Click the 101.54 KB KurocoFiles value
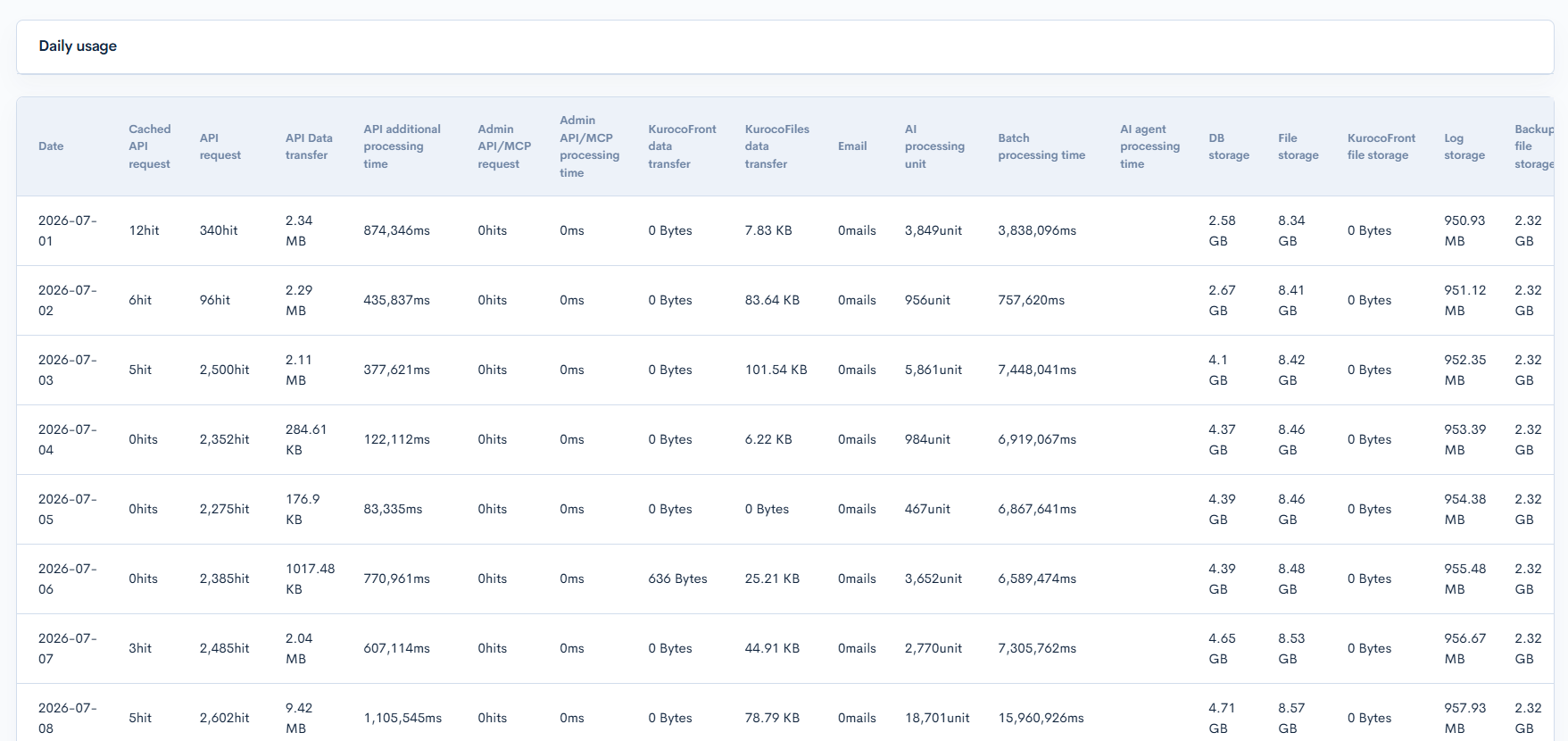The image size is (1568, 741). click(x=776, y=370)
